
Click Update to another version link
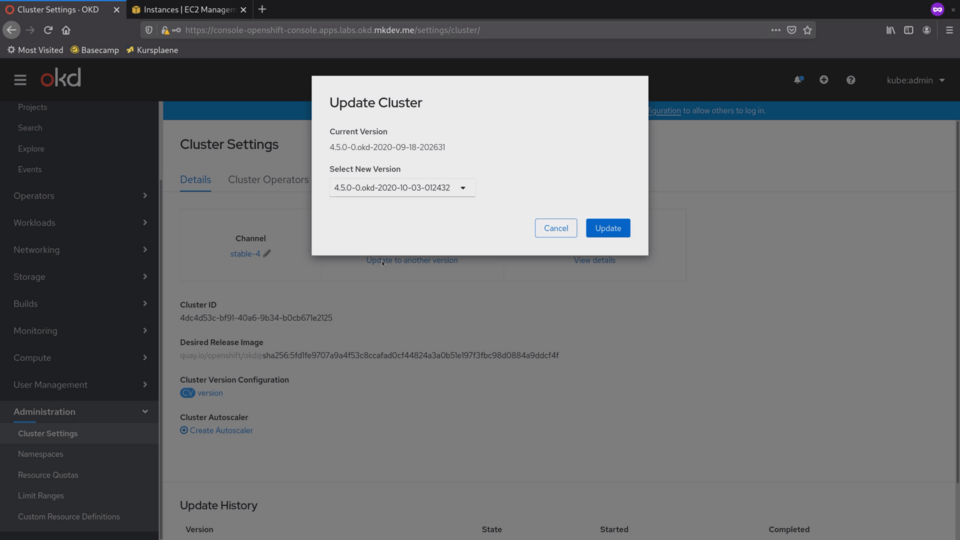pyautogui.click(x=412, y=260)
